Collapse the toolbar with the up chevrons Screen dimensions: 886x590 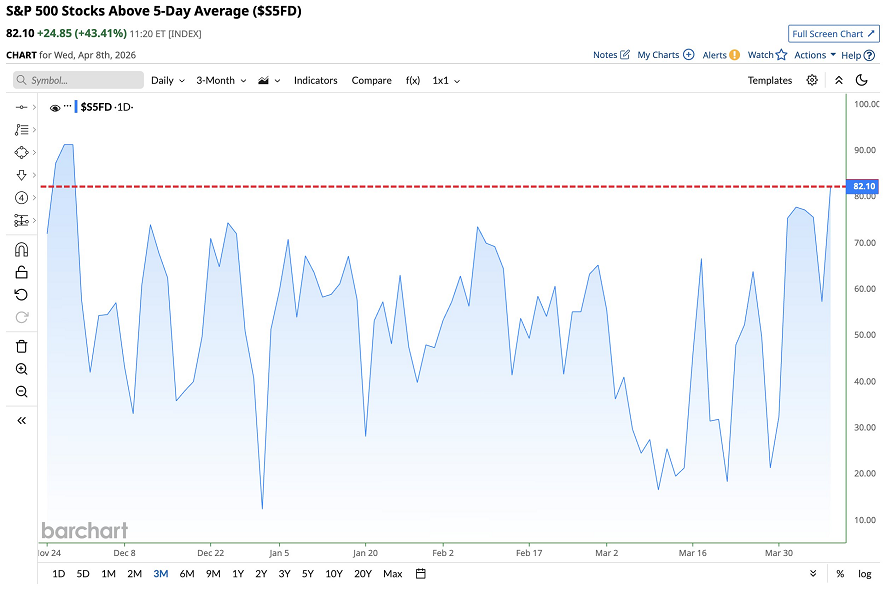coord(839,80)
